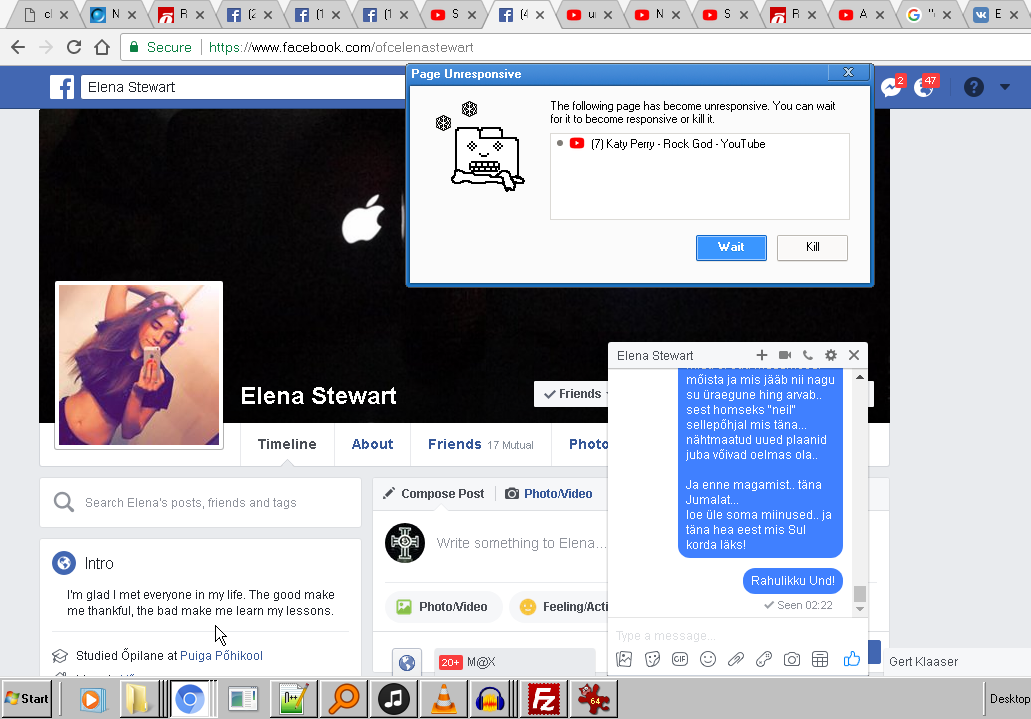The image size is (1031, 719).
Task: Go to browser home page icon
Action: click(101, 47)
